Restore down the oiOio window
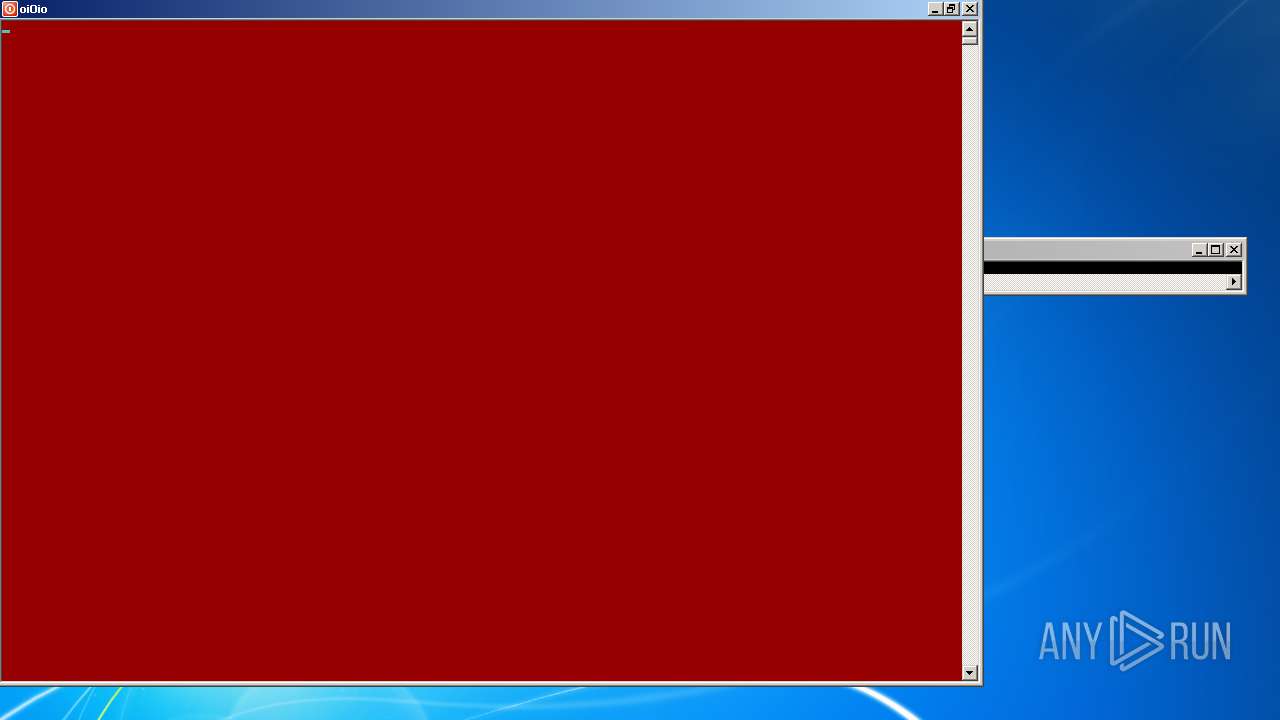This screenshot has width=1280, height=720. (x=952, y=9)
